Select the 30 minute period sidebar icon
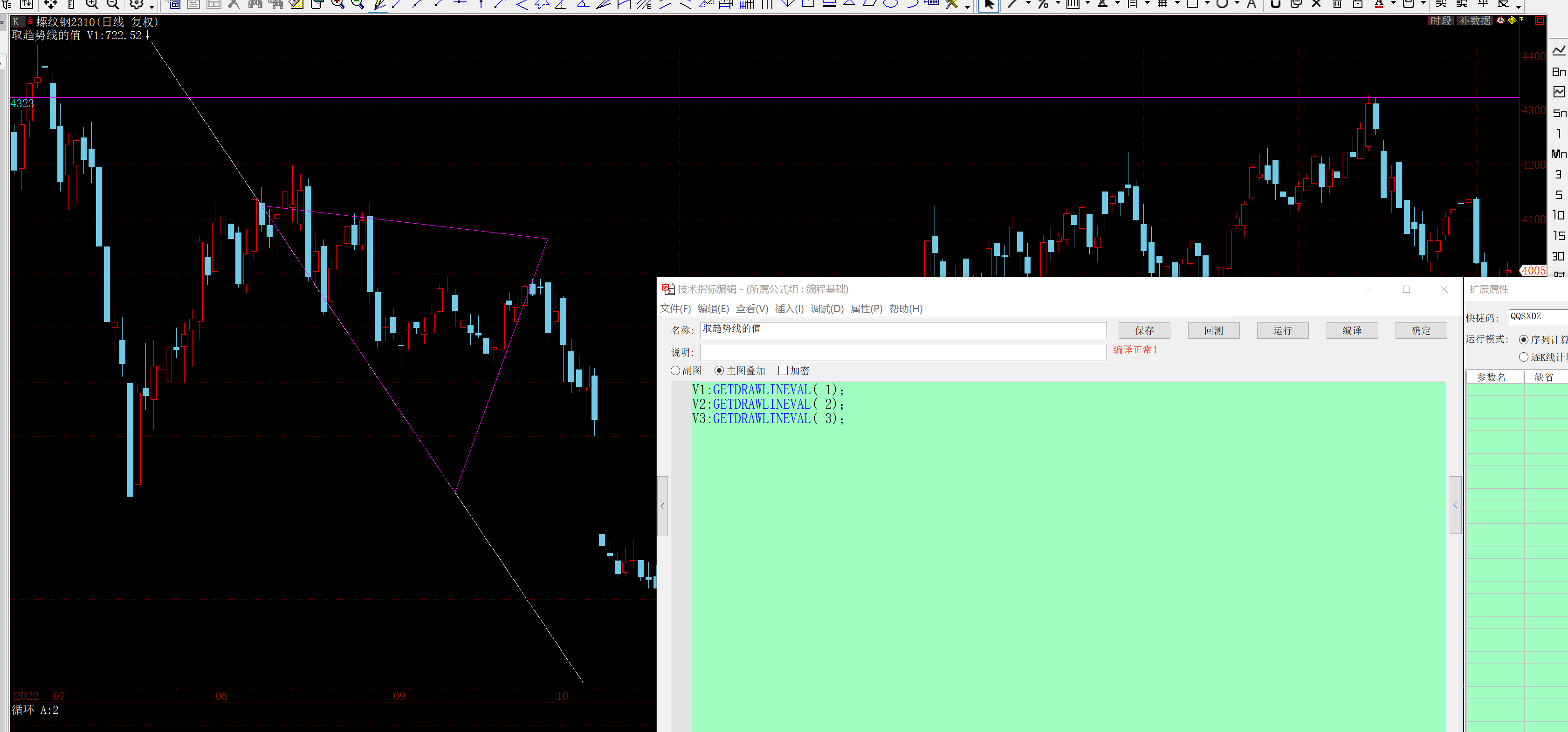The height and width of the screenshot is (732, 1568). click(x=1558, y=256)
